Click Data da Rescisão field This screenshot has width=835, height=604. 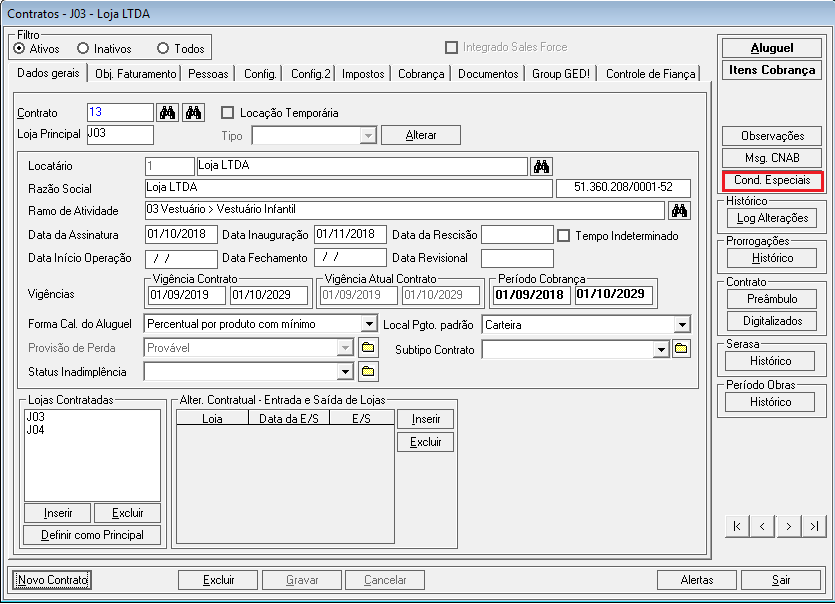pyautogui.click(x=517, y=235)
